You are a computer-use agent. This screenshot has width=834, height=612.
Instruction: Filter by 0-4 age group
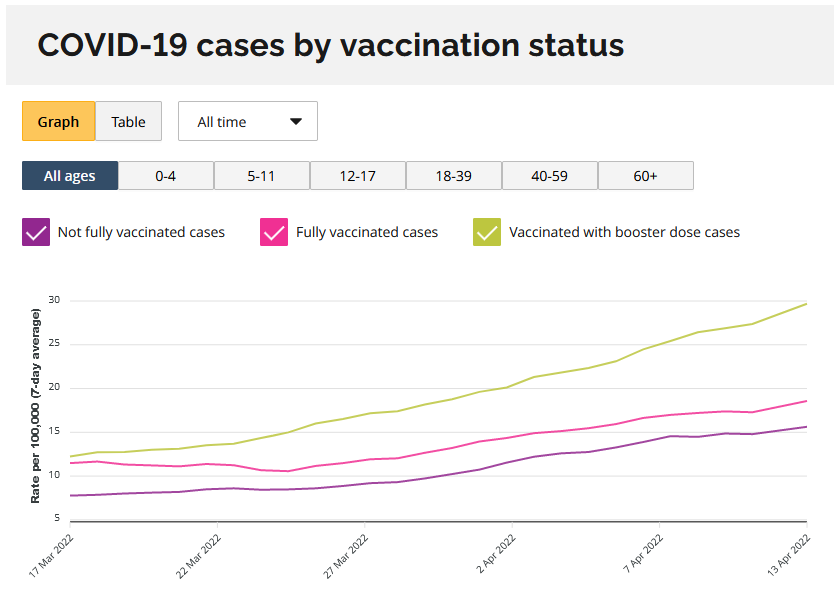click(166, 175)
